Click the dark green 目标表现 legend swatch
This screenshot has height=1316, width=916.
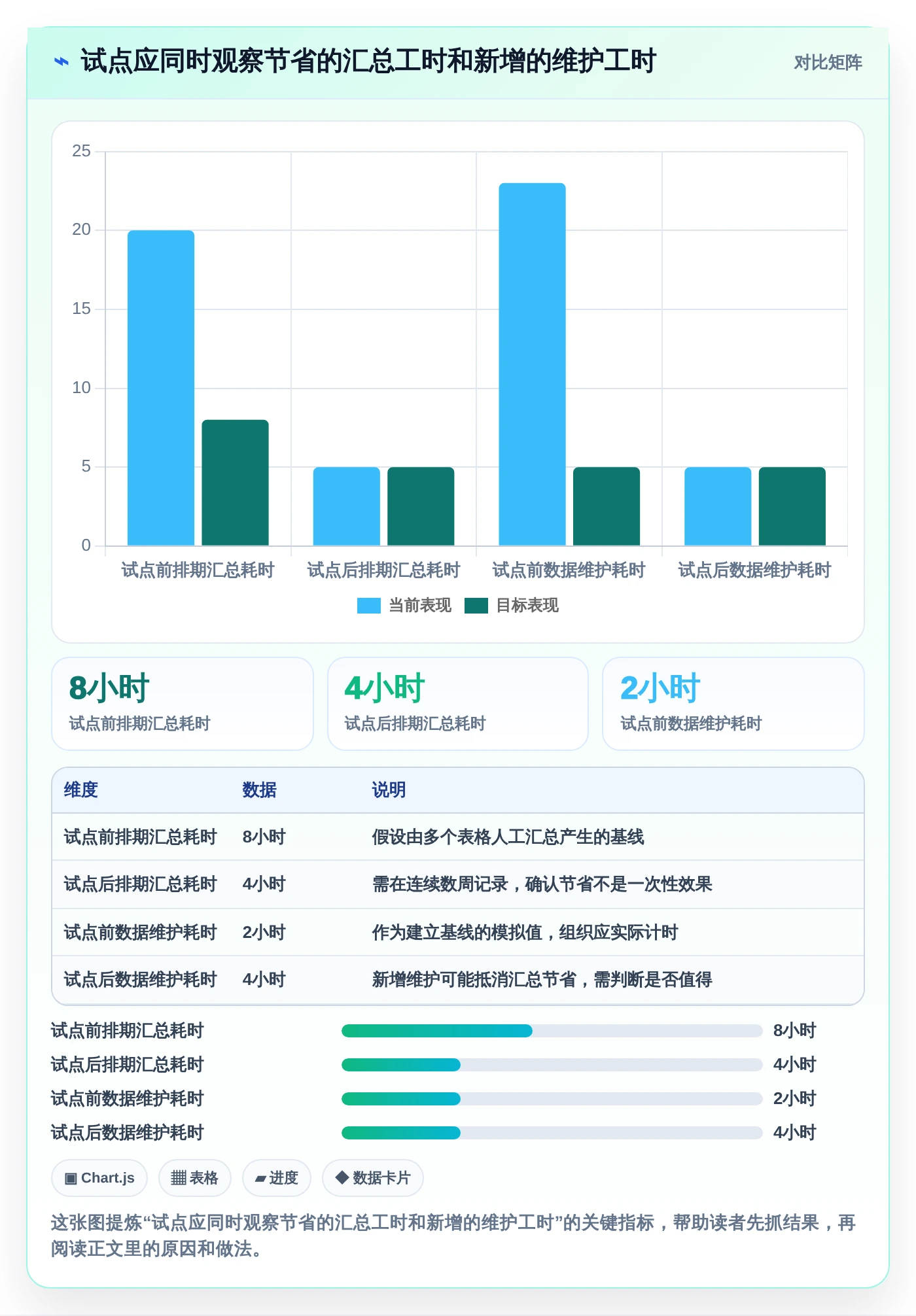click(476, 606)
